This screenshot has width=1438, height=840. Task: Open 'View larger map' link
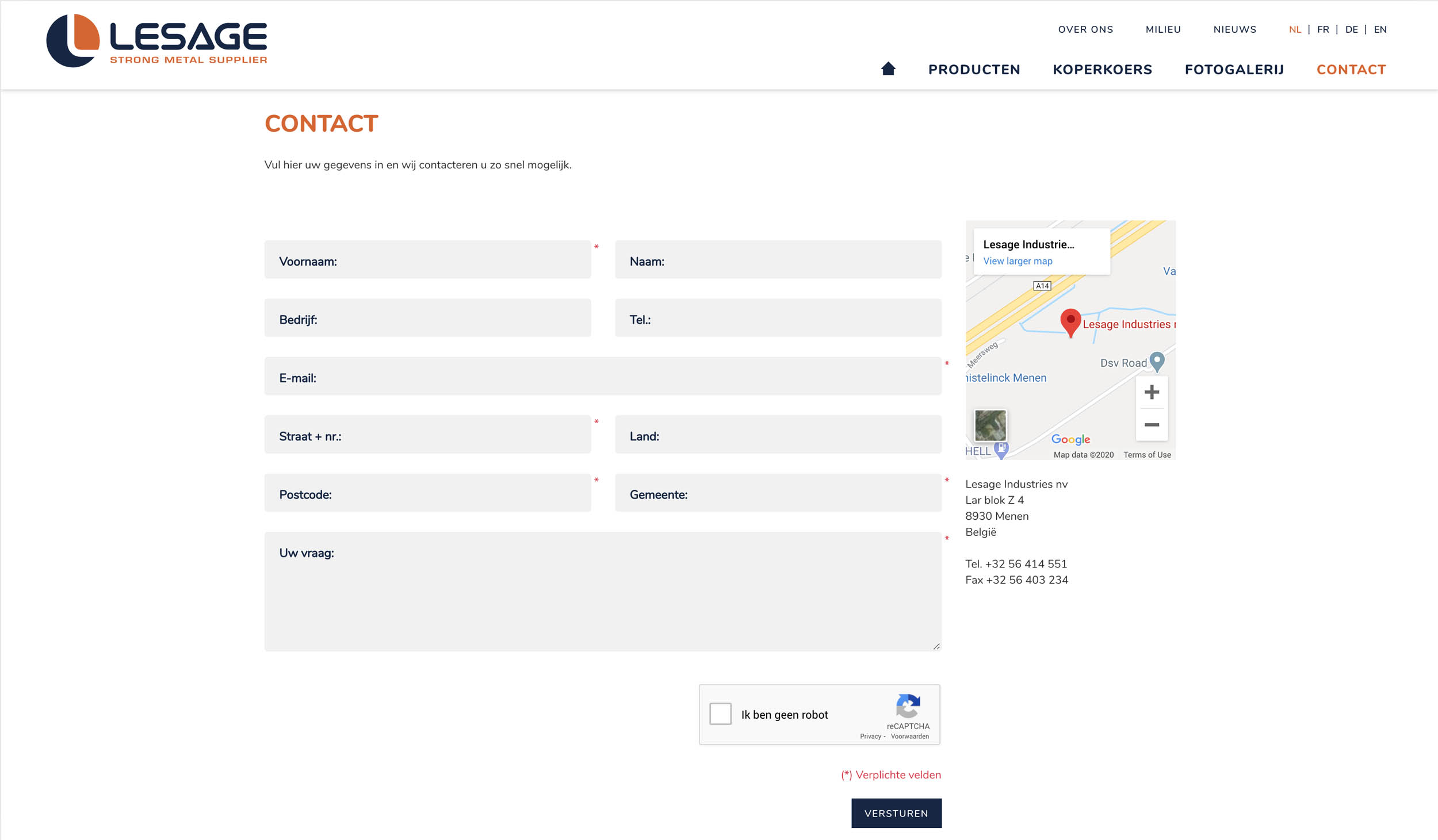(x=1017, y=261)
